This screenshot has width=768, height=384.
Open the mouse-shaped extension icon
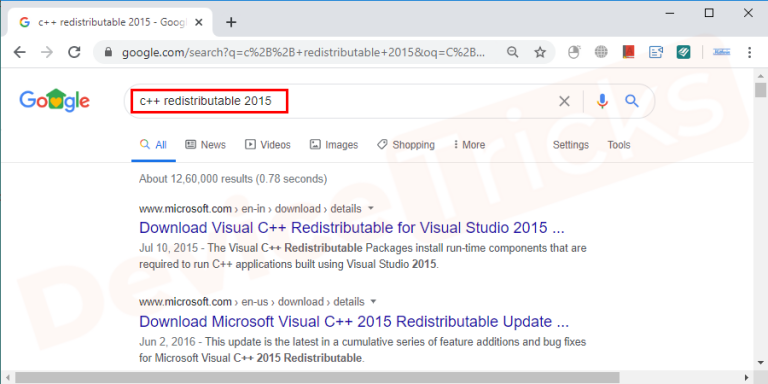tap(574, 52)
